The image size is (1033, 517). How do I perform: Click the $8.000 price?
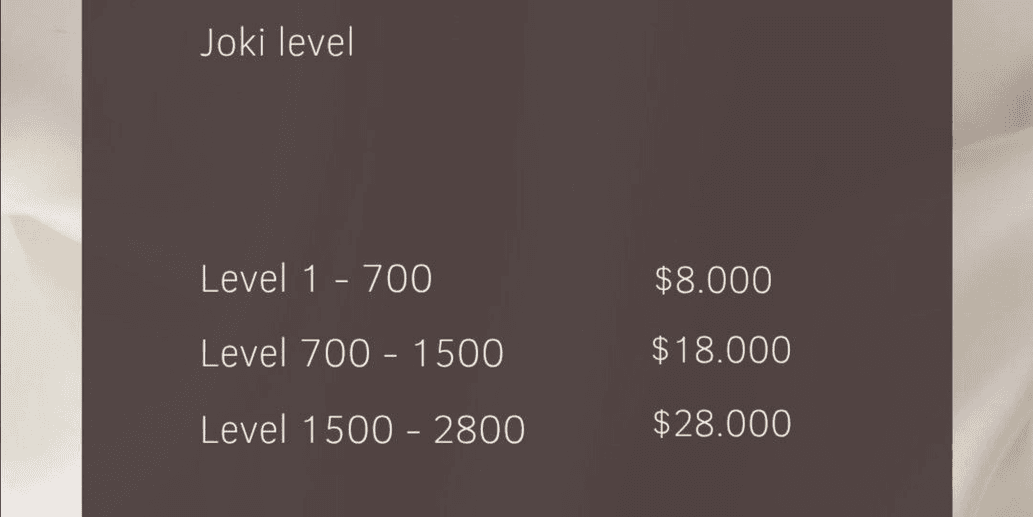coord(713,280)
